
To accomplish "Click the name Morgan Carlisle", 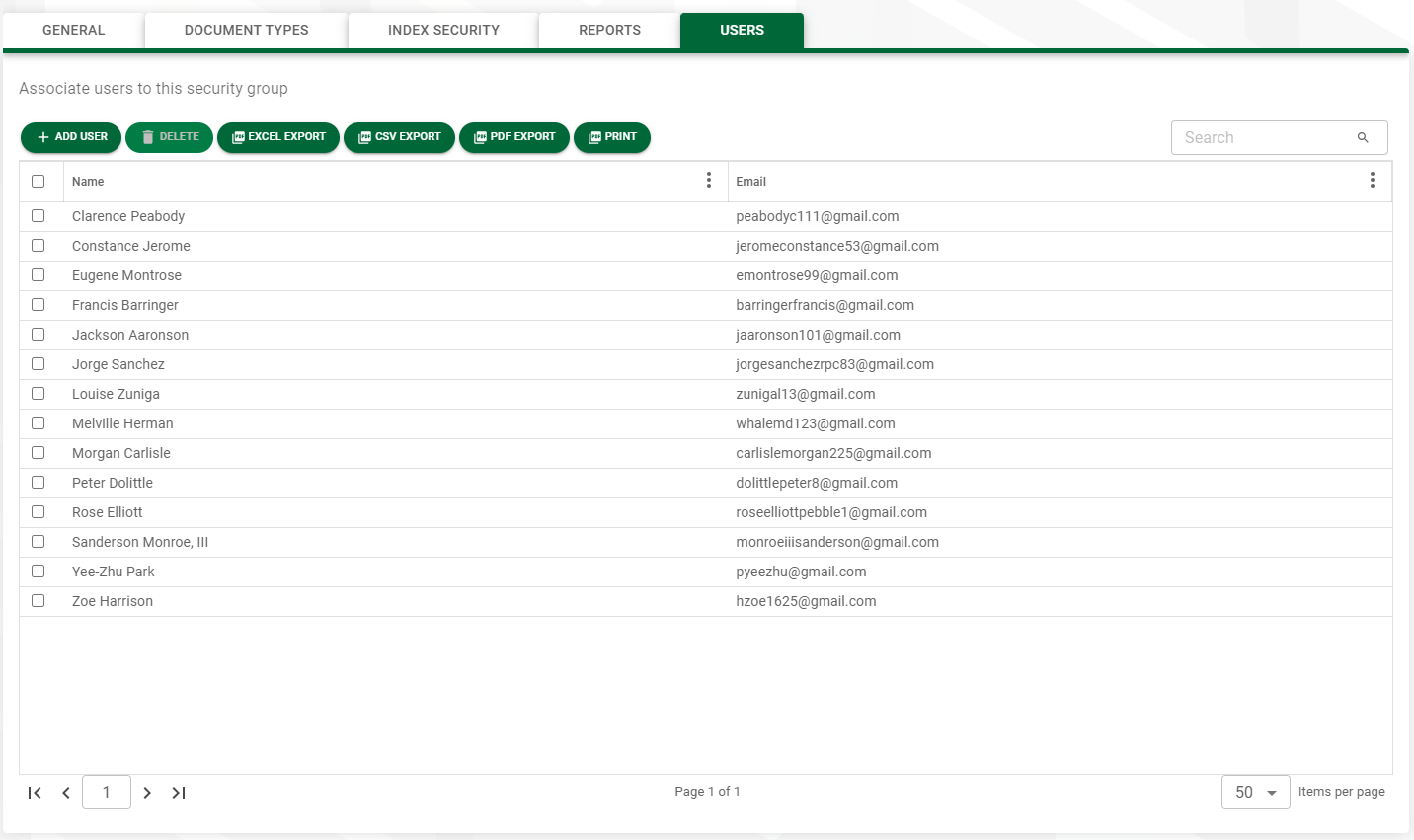I will coord(121,453).
